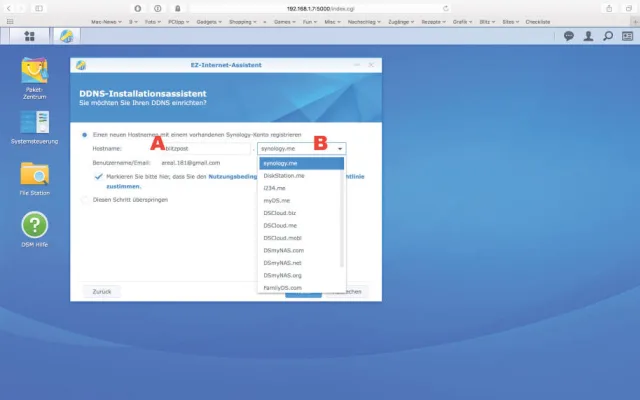
Task: Choose DSCloud.mobi in the domain list
Action: tap(302, 238)
